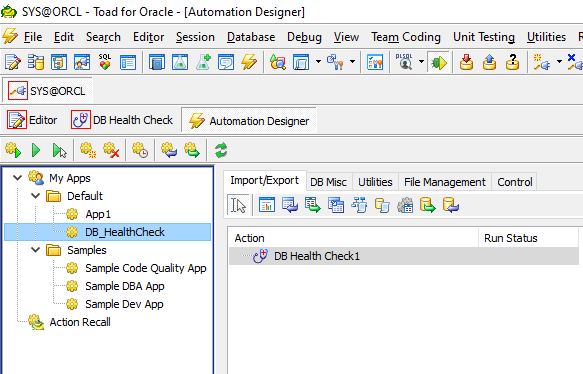This screenshot has height=374, width=583.
Task: Open dropdown arrow beside PL/SQL profiler icon
Action: tap(421, 61)
